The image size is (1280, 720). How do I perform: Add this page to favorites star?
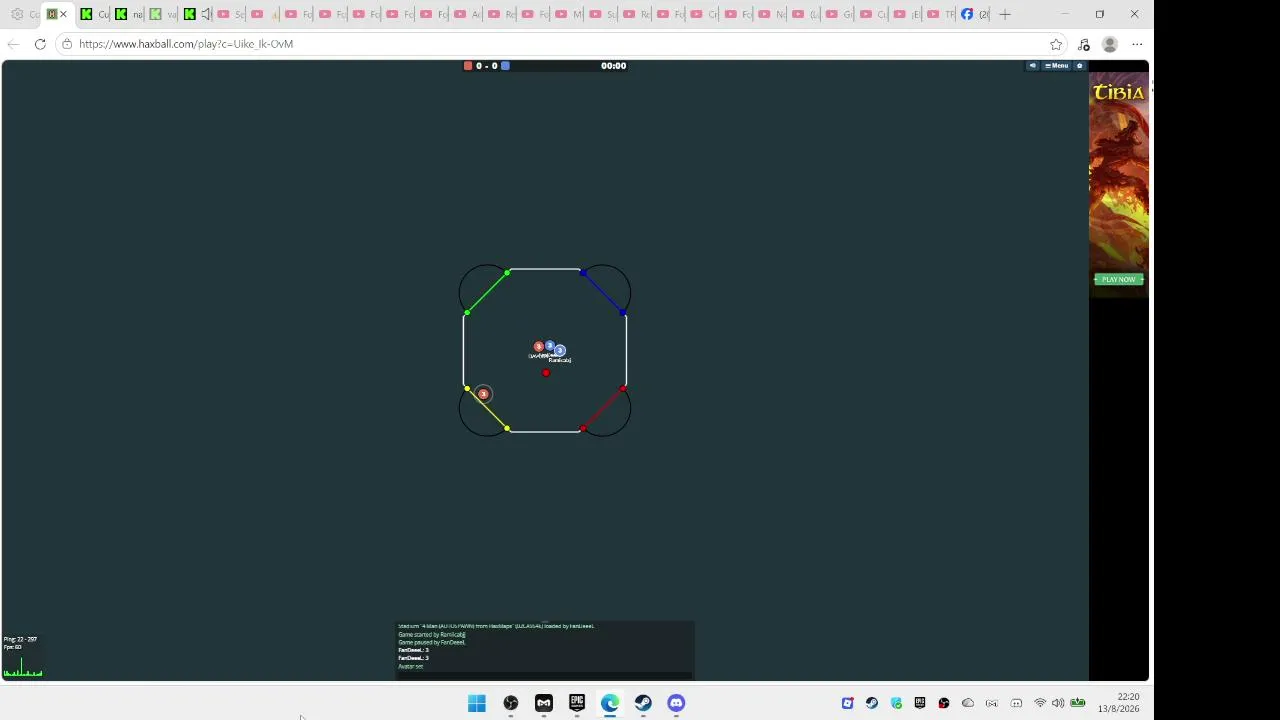(x=1056, y=44)
